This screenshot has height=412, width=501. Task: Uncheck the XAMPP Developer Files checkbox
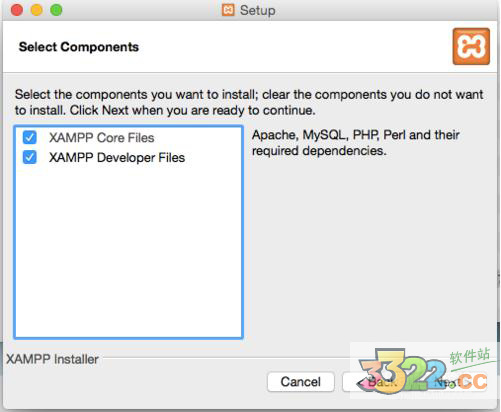(x=30, y=157)
